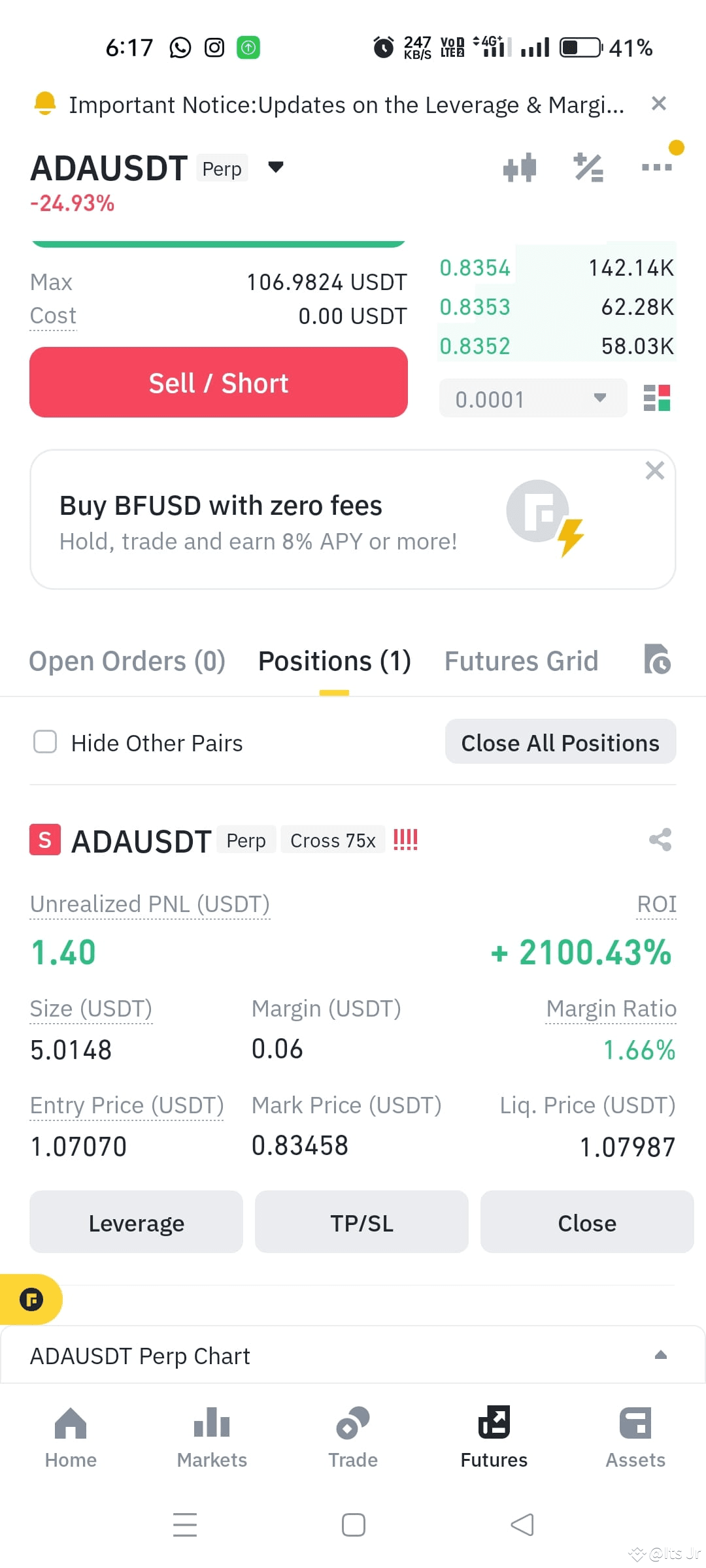Tap the yellow floating BFUSD badge

pyautogui.click(x=31, y=1299)
